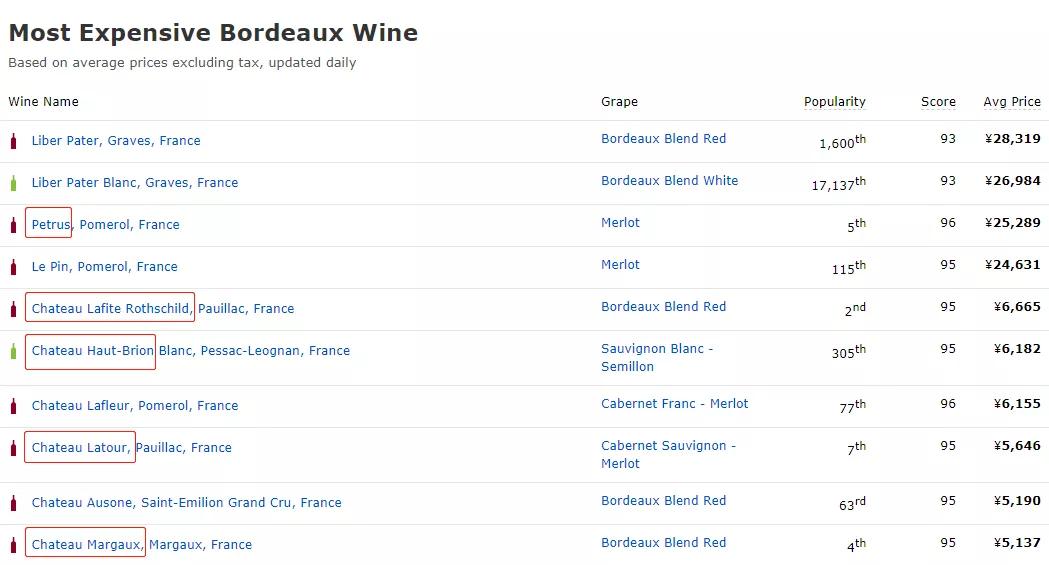Click red bottle icon beside Chateau Lafleur

(13, 406)
